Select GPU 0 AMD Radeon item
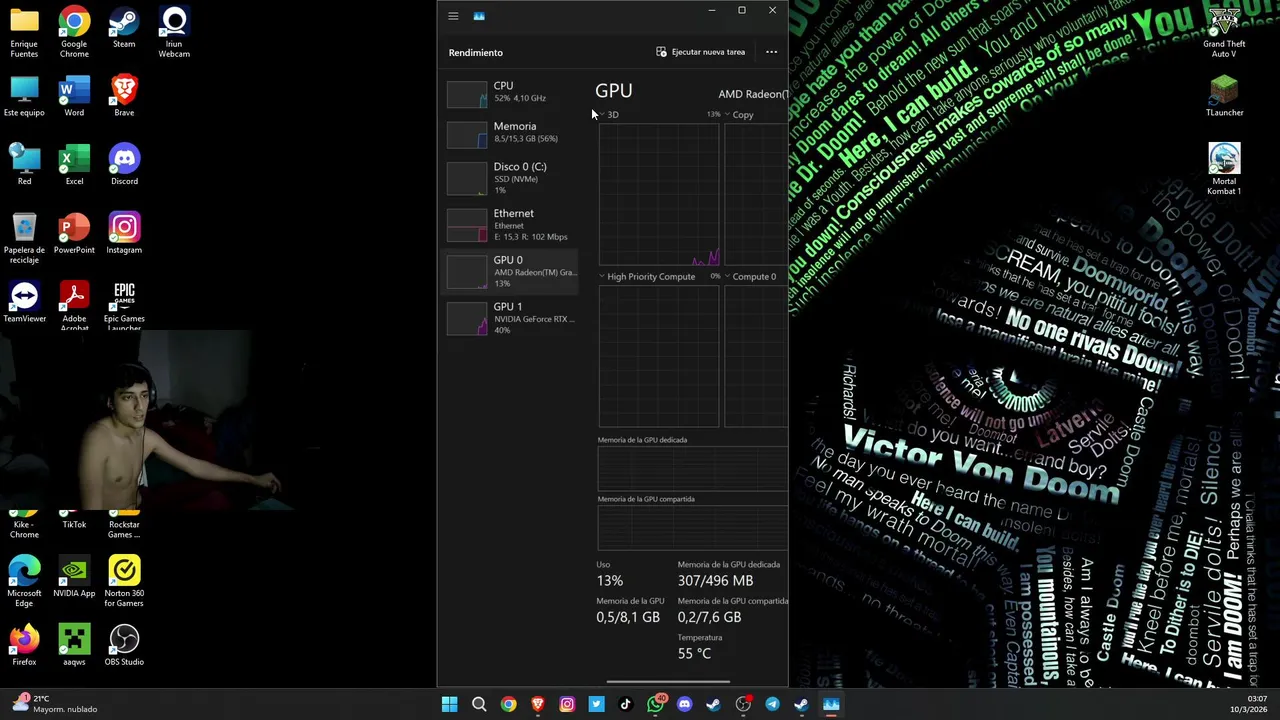This screenshot has width=1280, height=720. (x=511, y=271)
